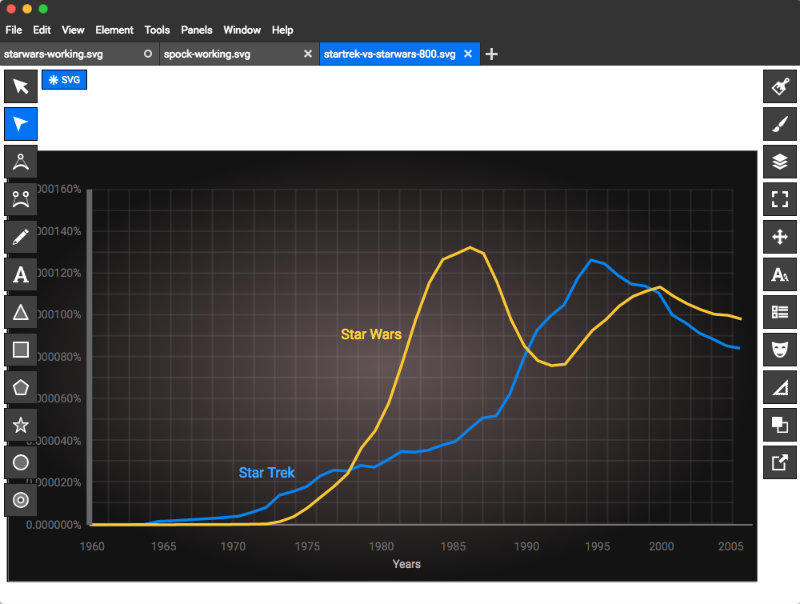Open the Edit menu

42,30
